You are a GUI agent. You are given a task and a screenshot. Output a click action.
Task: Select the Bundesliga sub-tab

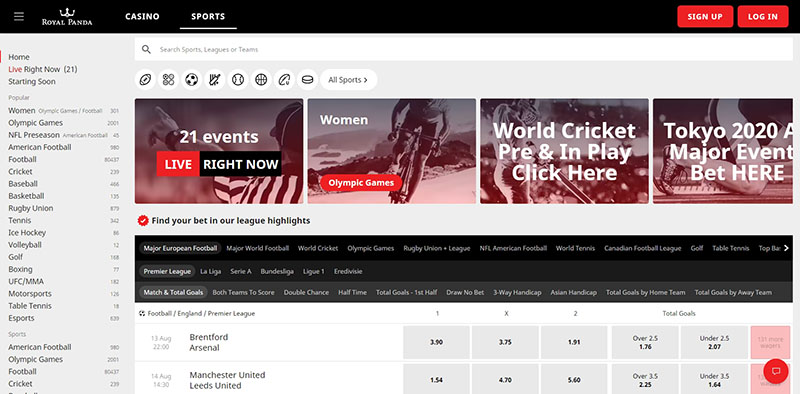click(277, 272)
